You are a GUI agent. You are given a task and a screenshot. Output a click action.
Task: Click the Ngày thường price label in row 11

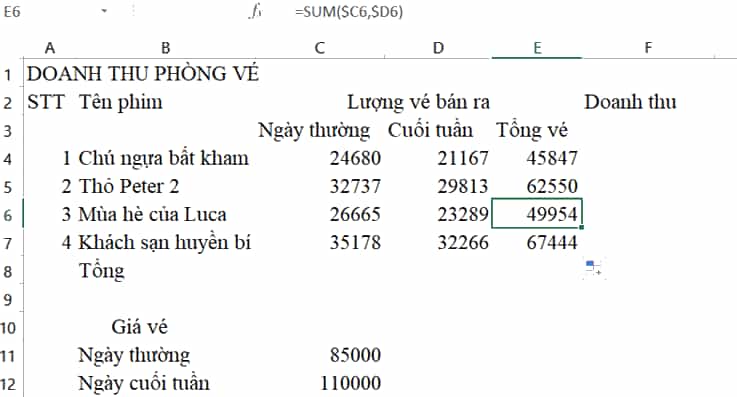click(134, 356)
